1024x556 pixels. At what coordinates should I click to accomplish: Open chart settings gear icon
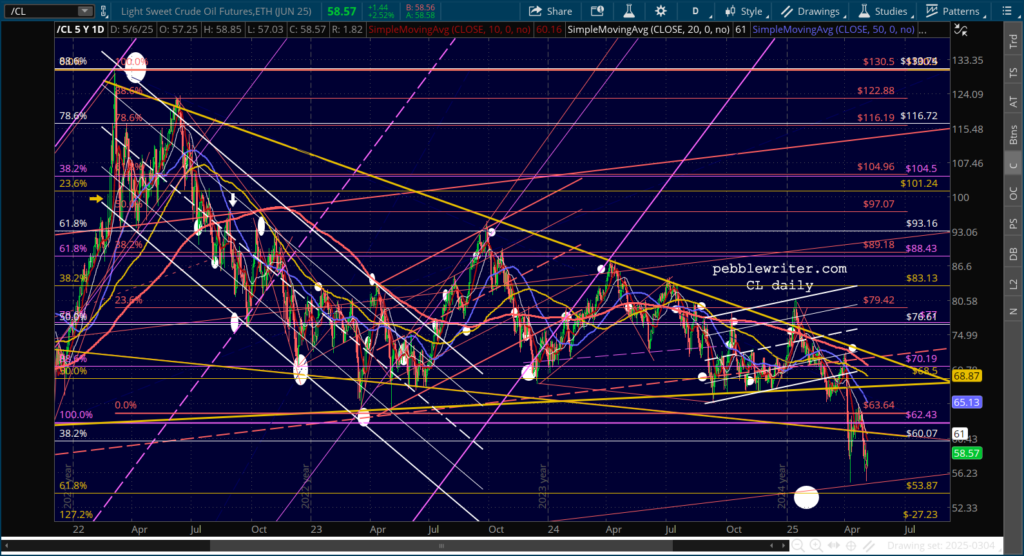[661, 11]
